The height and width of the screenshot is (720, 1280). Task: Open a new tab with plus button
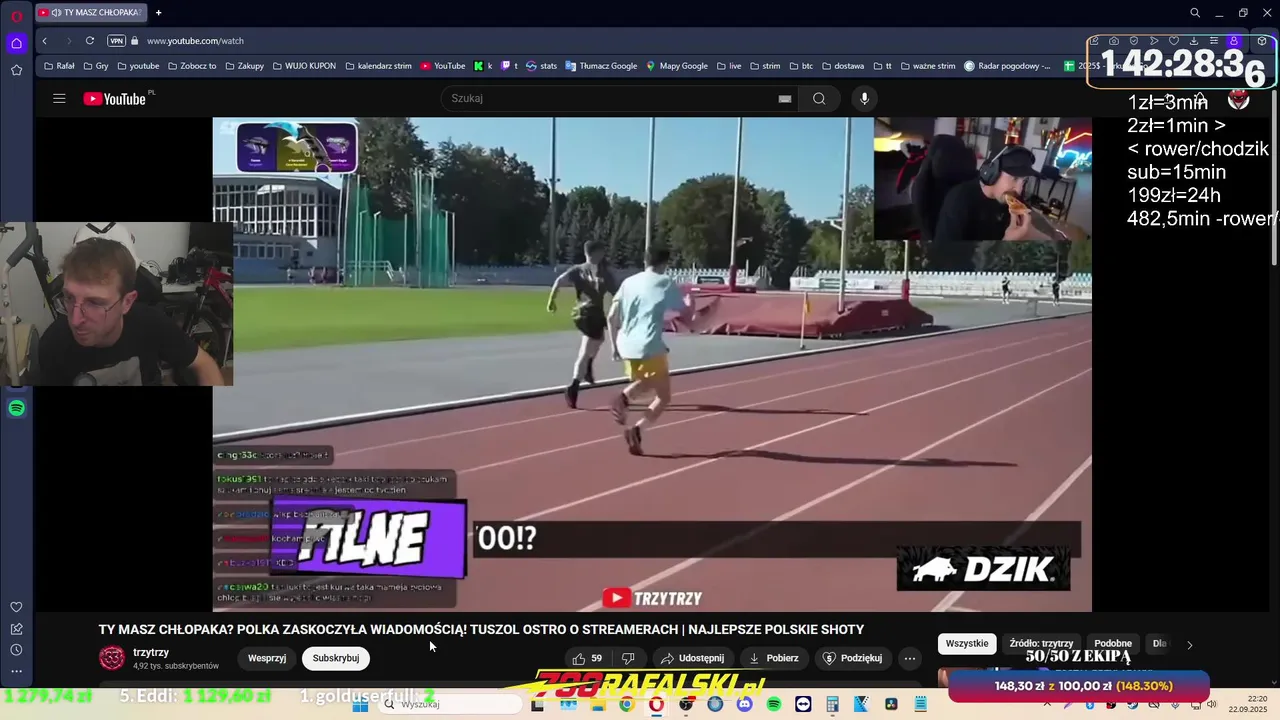[x=158, y=13]
